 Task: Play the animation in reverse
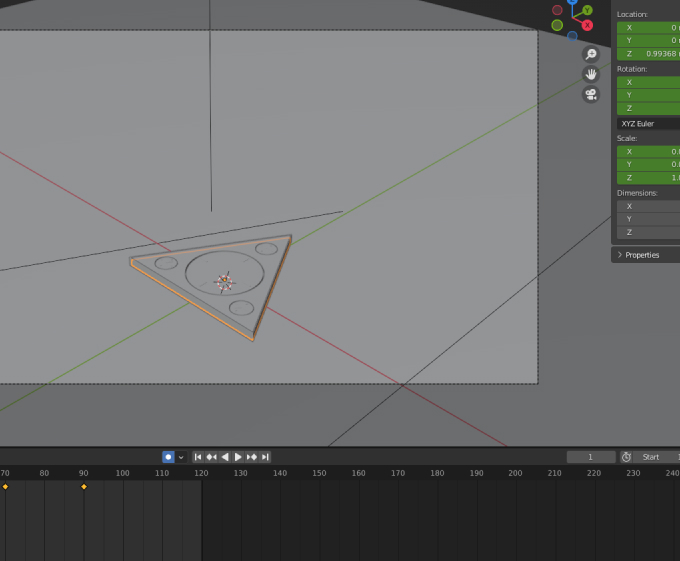coord(225,457)
